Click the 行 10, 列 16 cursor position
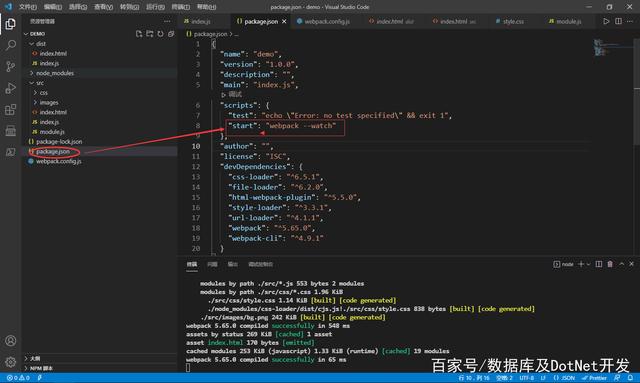 pos(474,378)
